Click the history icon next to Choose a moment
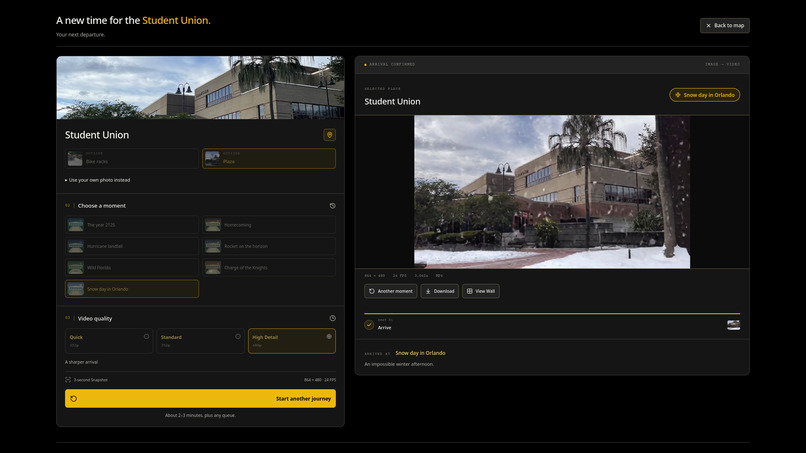This screenshot has width=806, height=453. tap(333, 206)
